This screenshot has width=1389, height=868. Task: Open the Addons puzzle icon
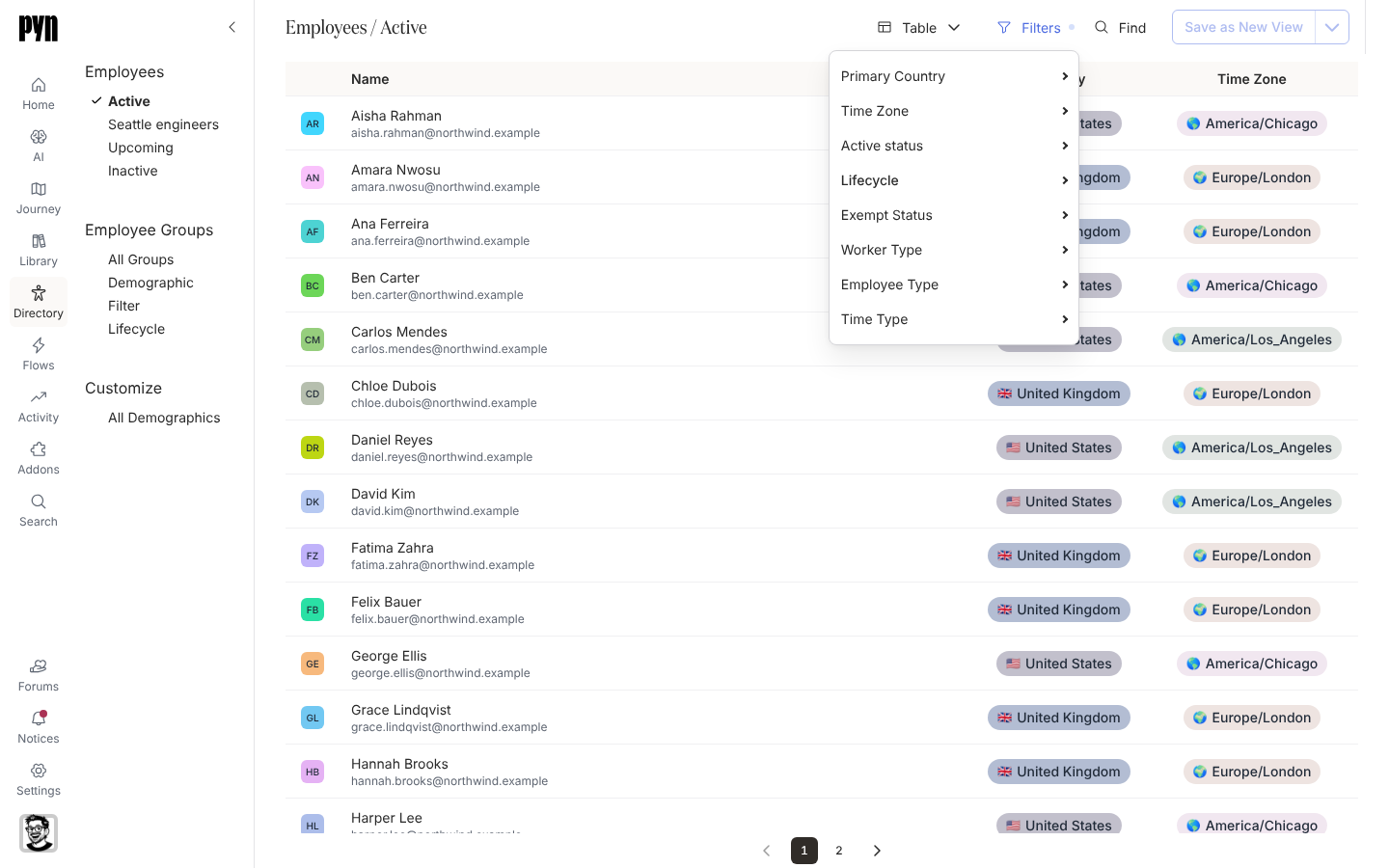tap(39, 458)
